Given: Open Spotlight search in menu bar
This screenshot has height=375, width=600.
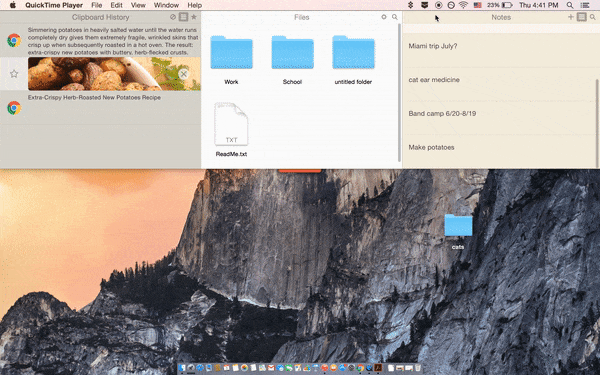Looking at the screenshot, I should coord(570,5).
